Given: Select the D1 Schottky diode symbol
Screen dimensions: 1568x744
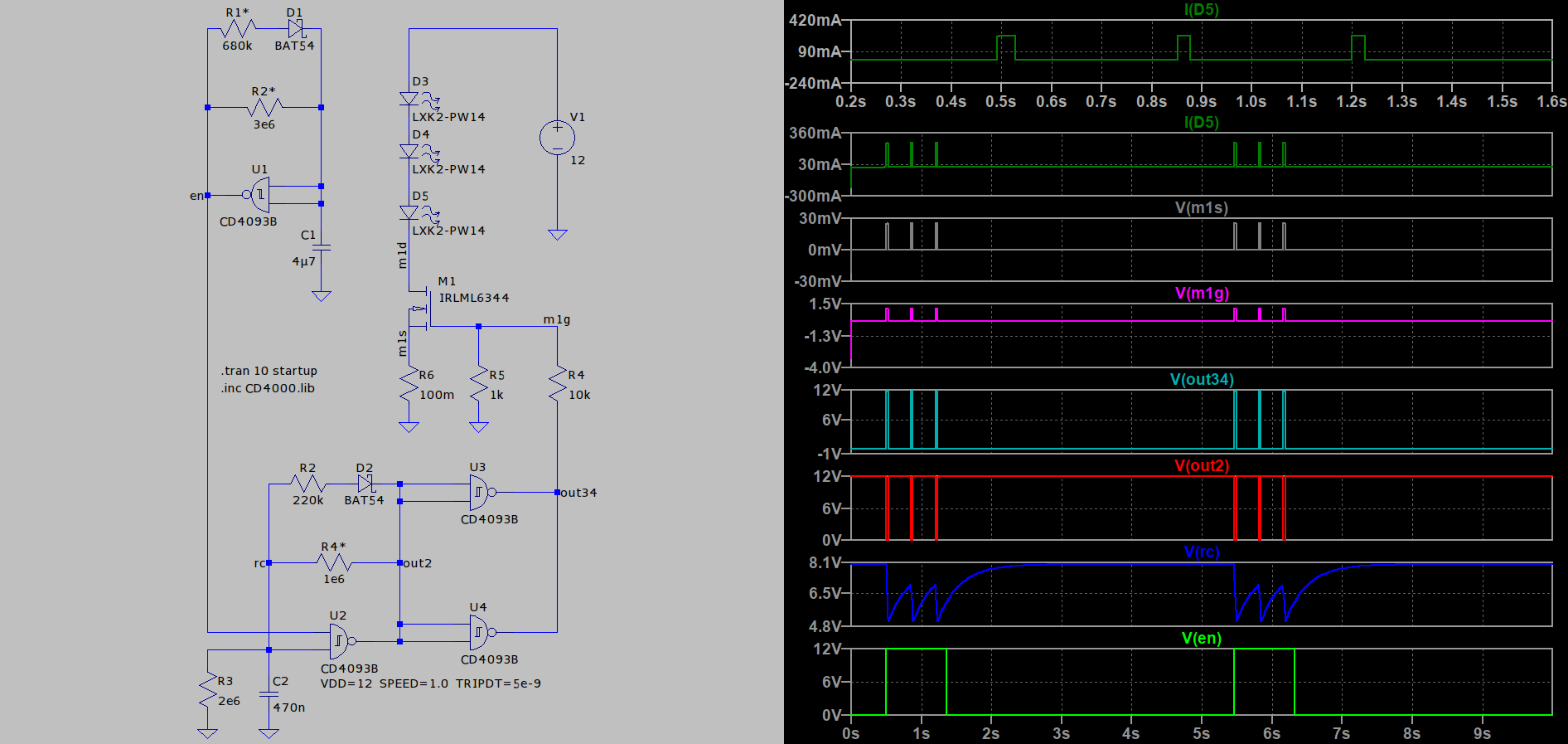Looking at the screenshot, I should 295,29.
